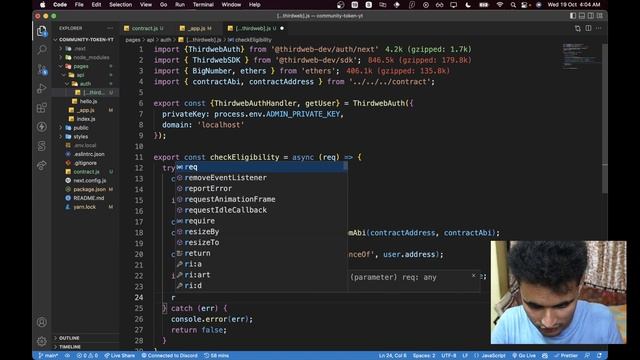Open the Selection menu
This screenshot has height=360, width=640.
click(x=120, y=4)
